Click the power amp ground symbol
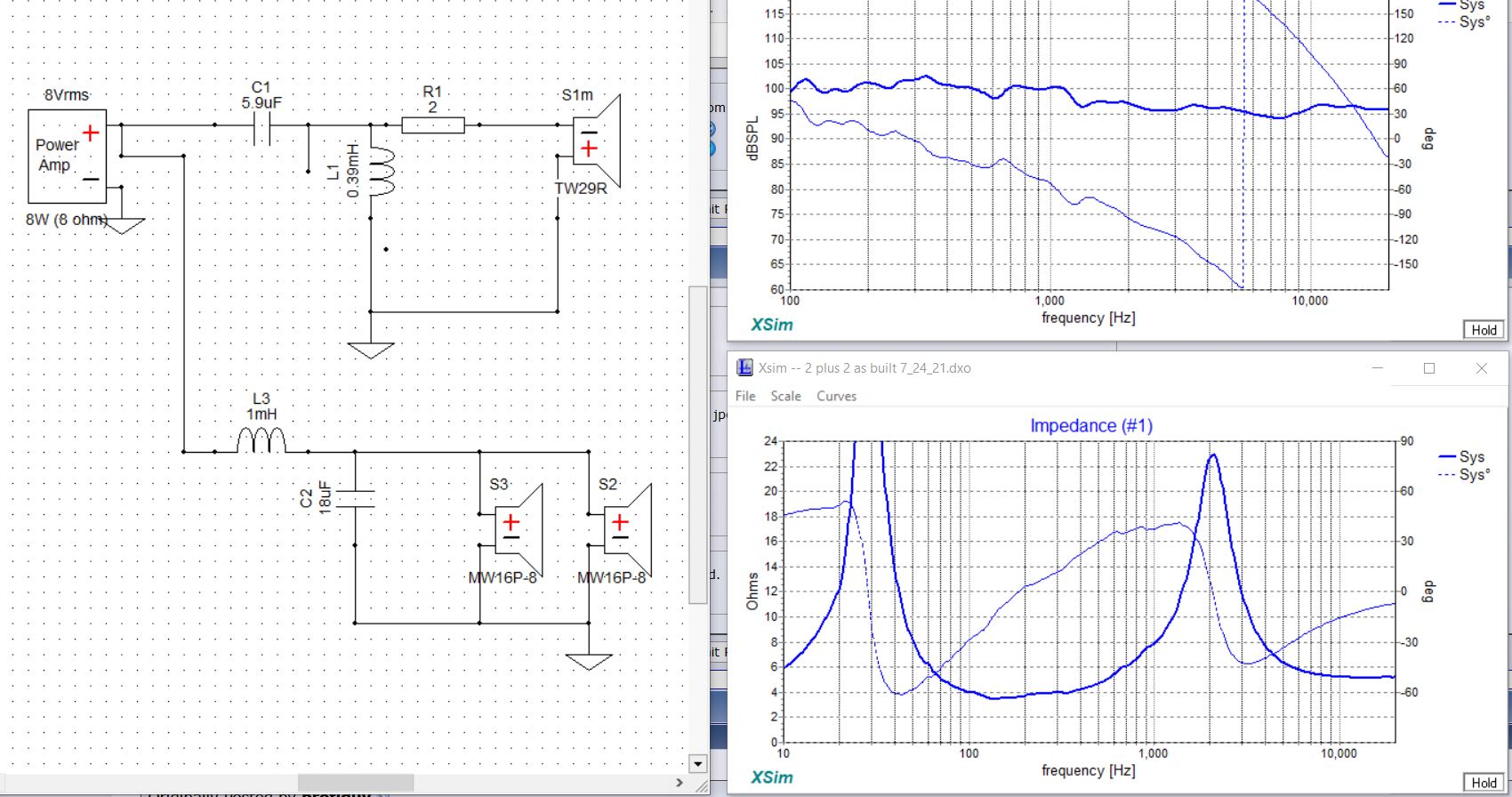This screenshot has width=1512, height=797. pyautogui.click(x=123, y=225)
